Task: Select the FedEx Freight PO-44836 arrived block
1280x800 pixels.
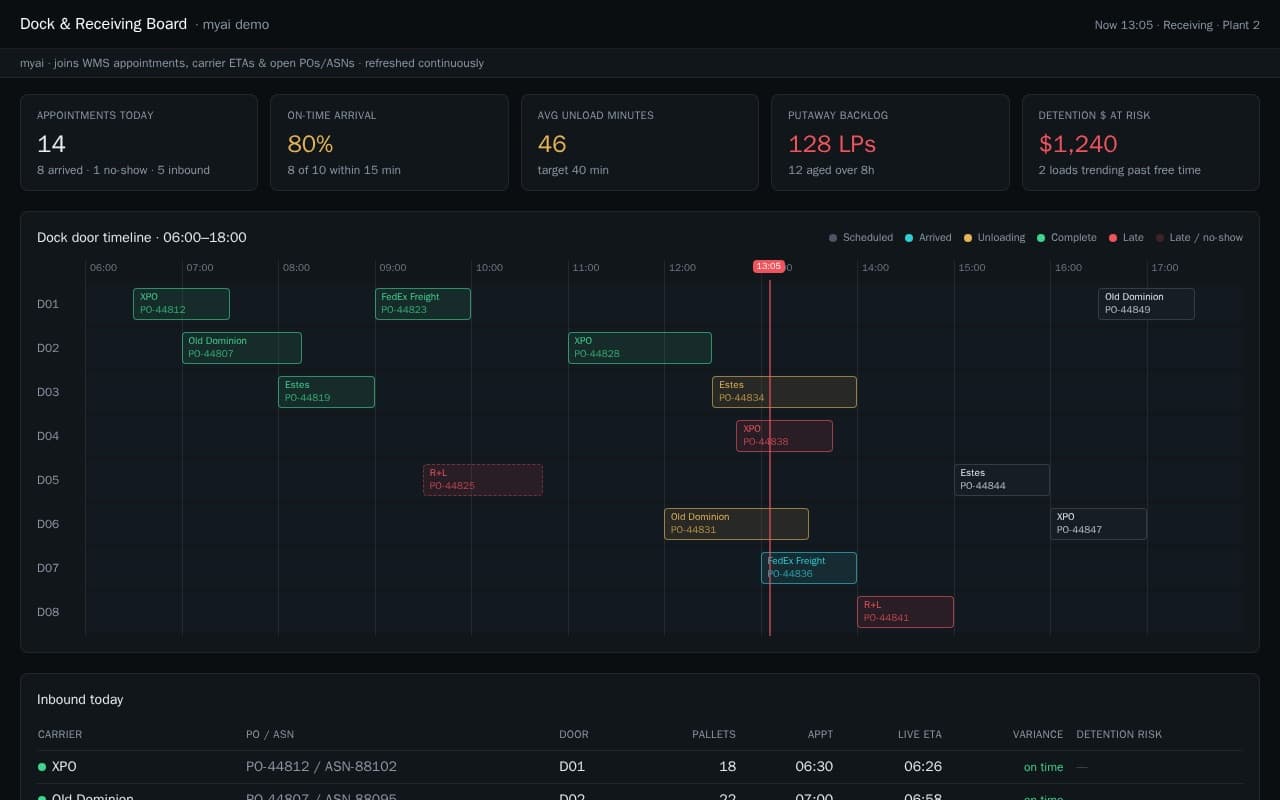Action: 809,568
